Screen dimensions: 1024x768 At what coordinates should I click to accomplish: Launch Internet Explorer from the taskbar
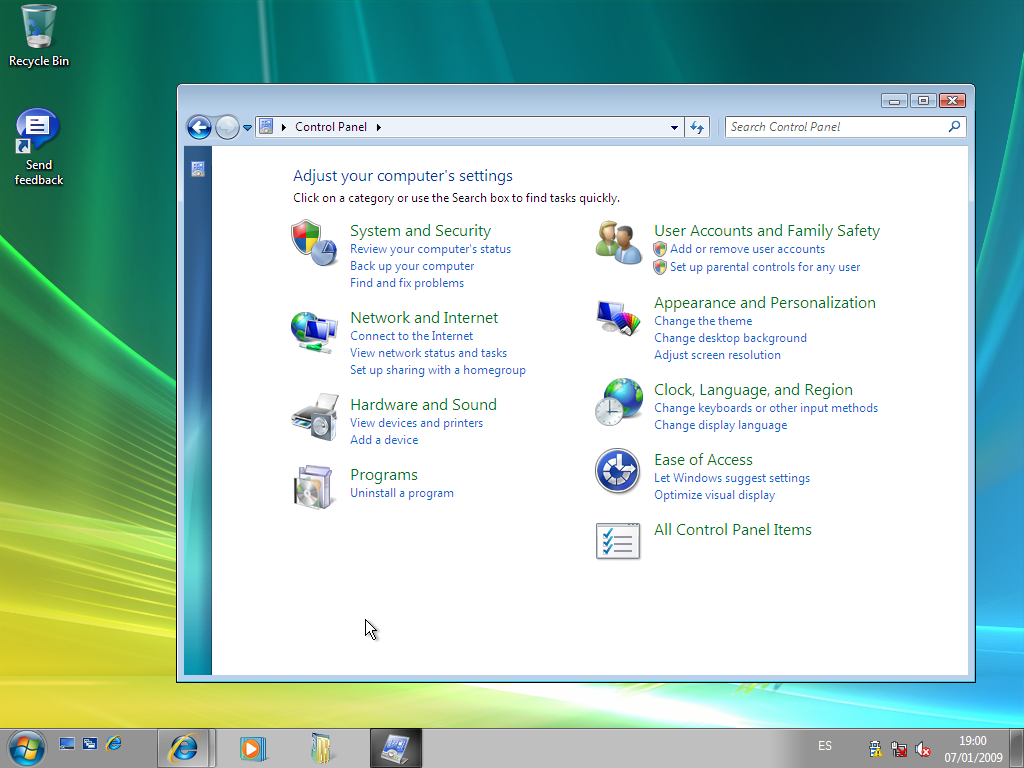[184, 747]
